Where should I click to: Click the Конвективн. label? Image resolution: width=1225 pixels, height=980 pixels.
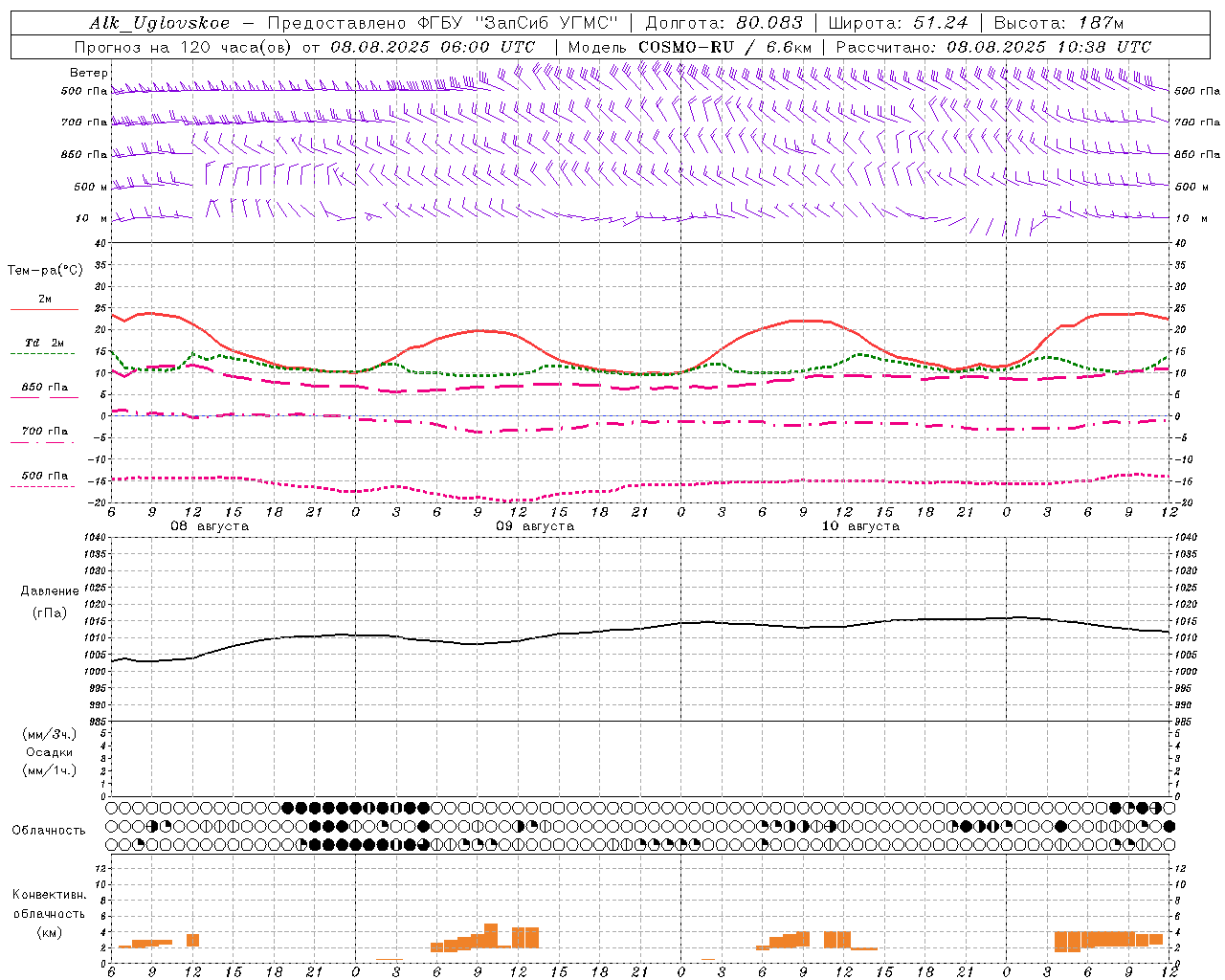[x=49, y=894]
